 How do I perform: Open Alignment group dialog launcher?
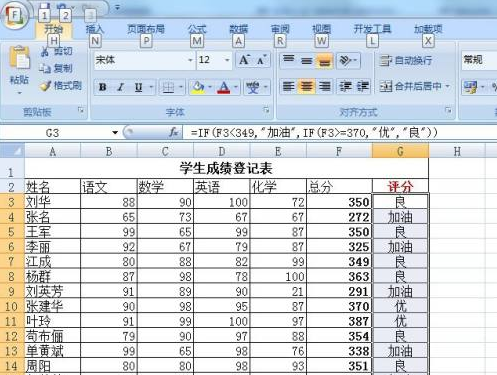pos(448,110)
